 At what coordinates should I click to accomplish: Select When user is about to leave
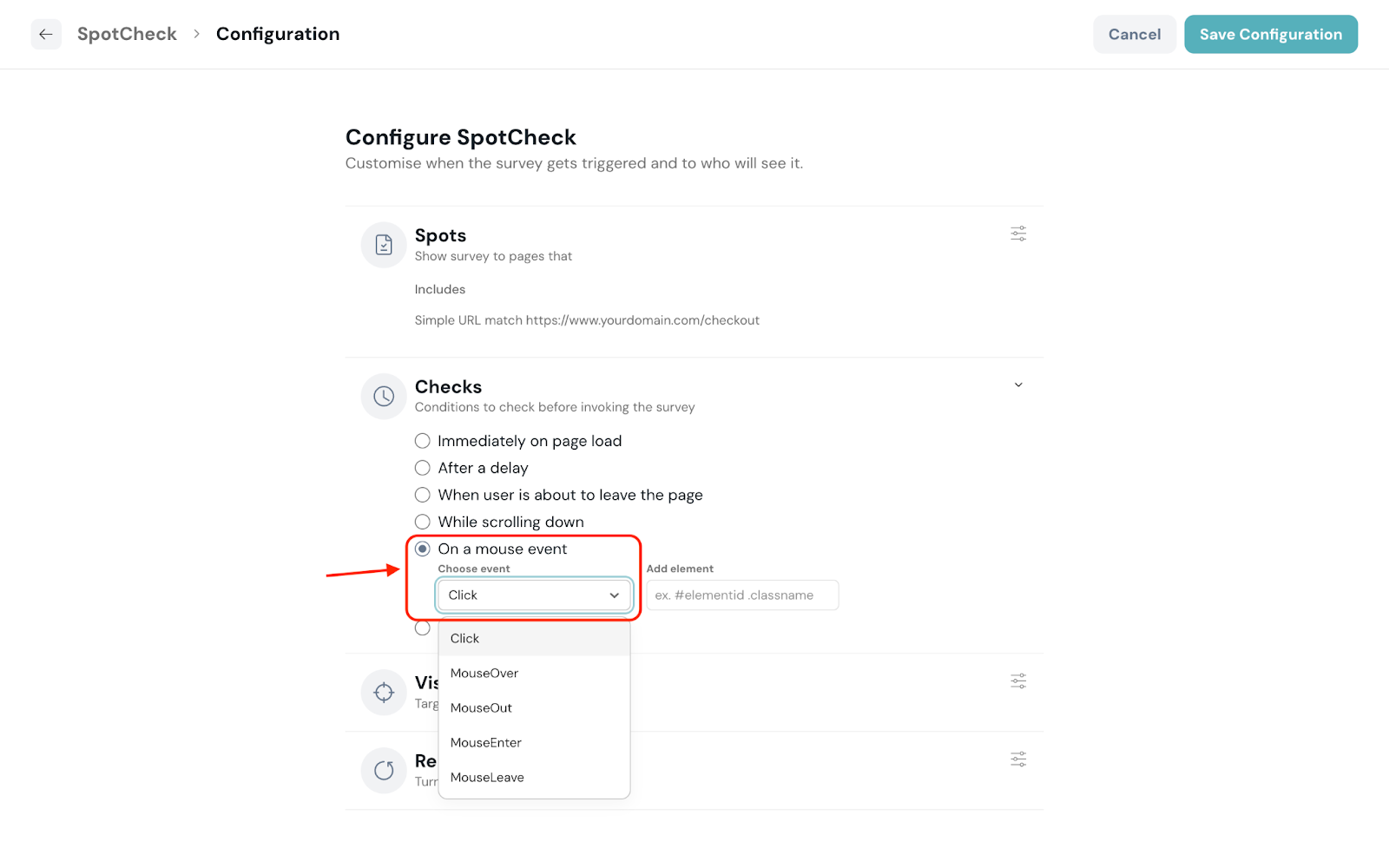tap(423, 495)
